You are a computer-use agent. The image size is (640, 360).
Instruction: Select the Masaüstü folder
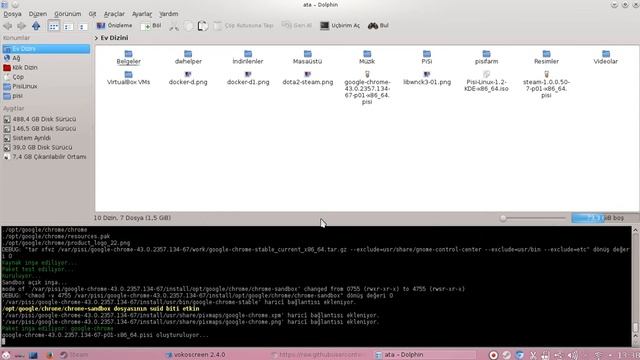307,57
